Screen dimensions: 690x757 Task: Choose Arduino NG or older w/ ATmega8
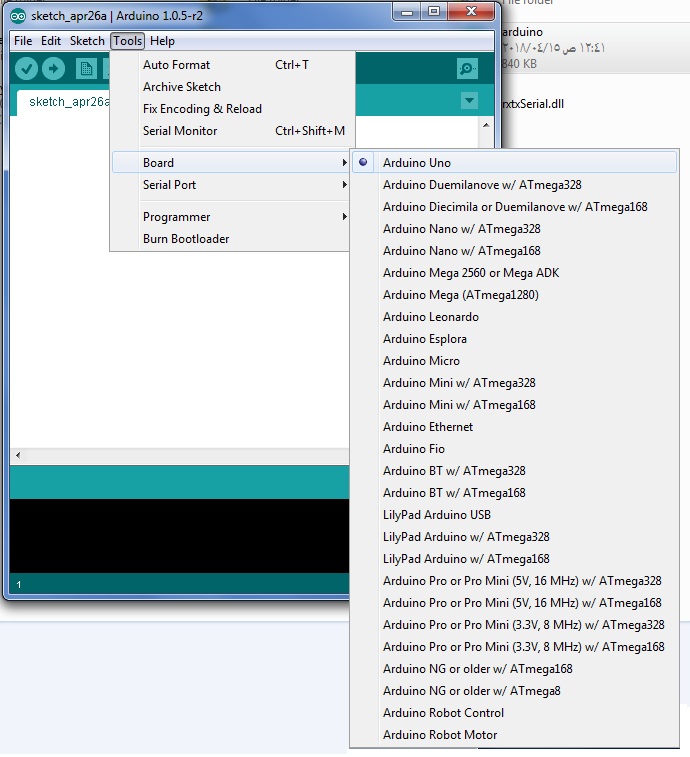click(514, 691)
